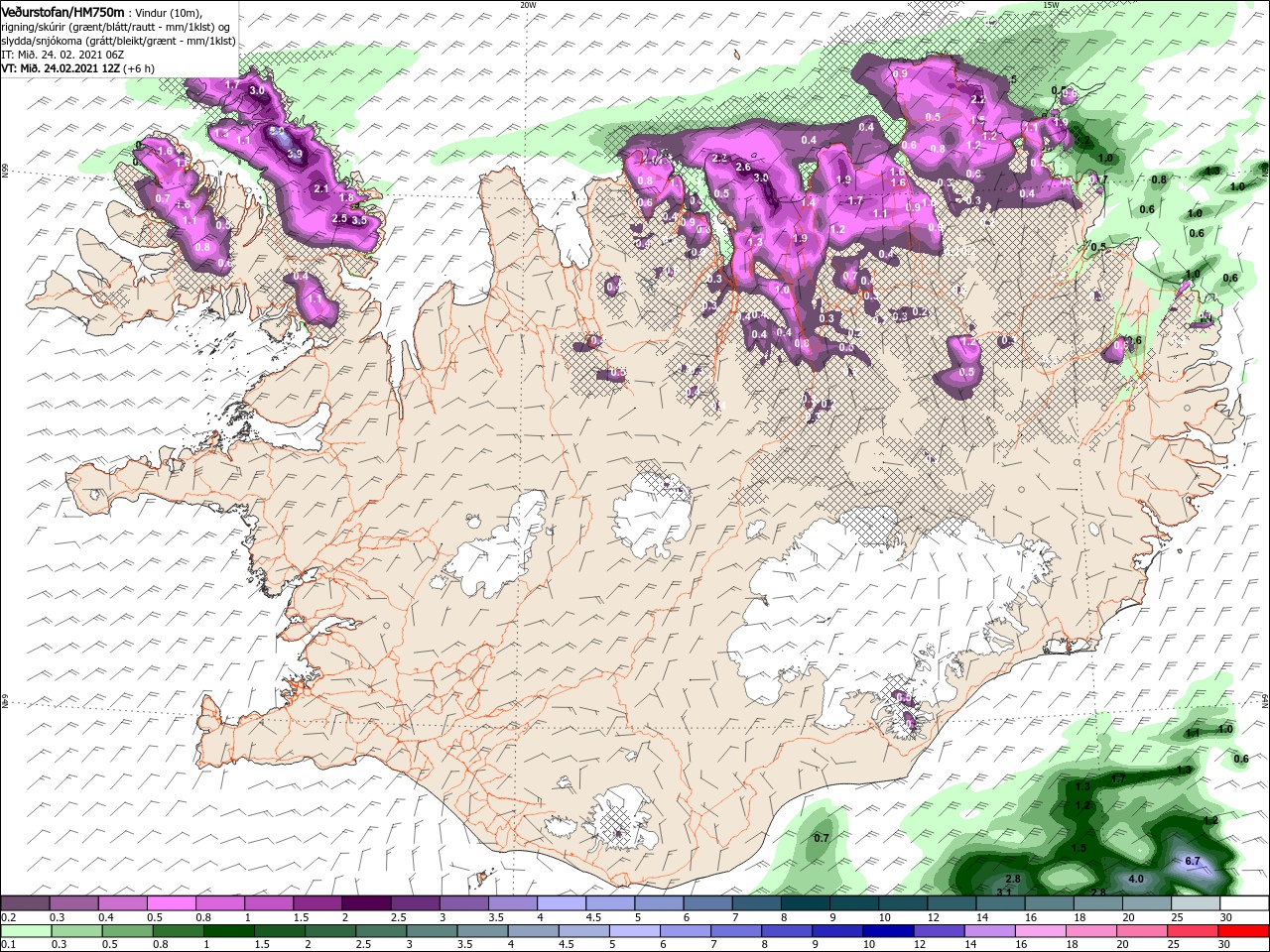
Task: Click the lavender upper legend swatch between 4 and 4.5
Action: click(x=560, y=903)
